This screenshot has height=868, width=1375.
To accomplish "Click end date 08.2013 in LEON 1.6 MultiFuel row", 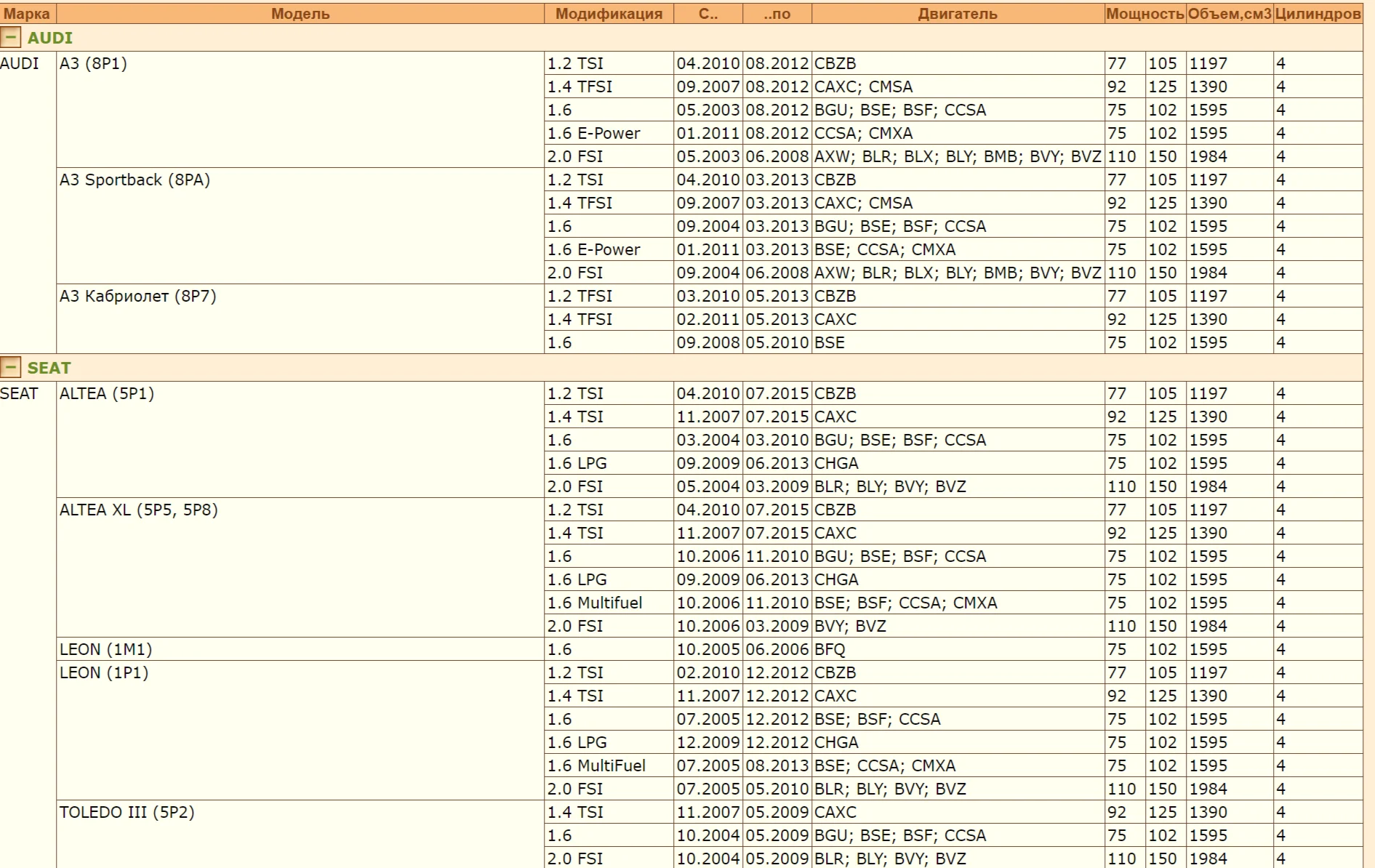I will point(777,765).
